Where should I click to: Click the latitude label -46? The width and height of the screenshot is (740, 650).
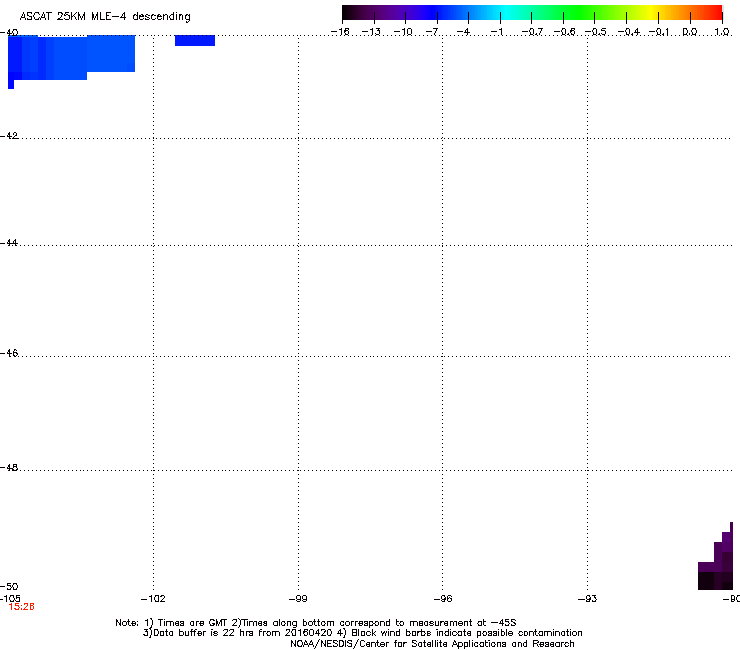9,353
